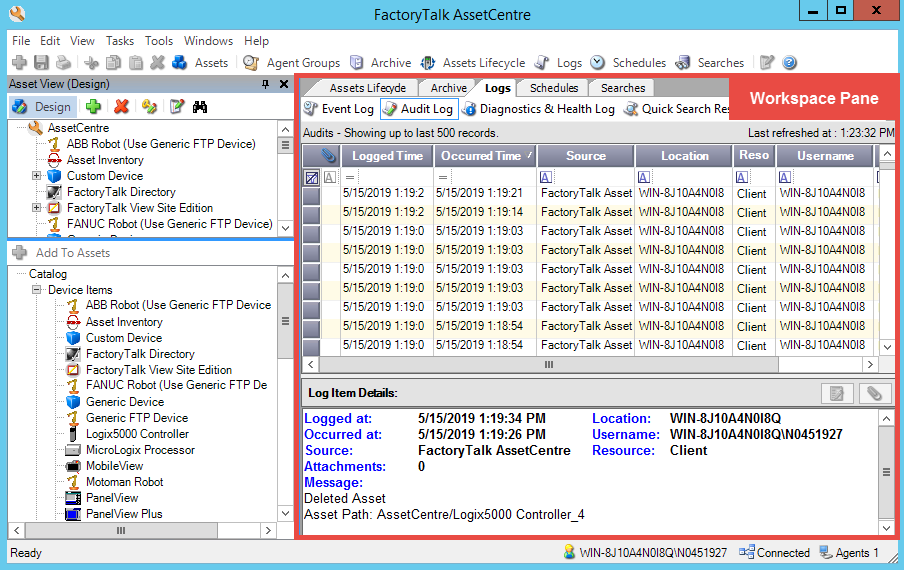
Task: Switch to the Searches tab
Action: coord(623,88)
